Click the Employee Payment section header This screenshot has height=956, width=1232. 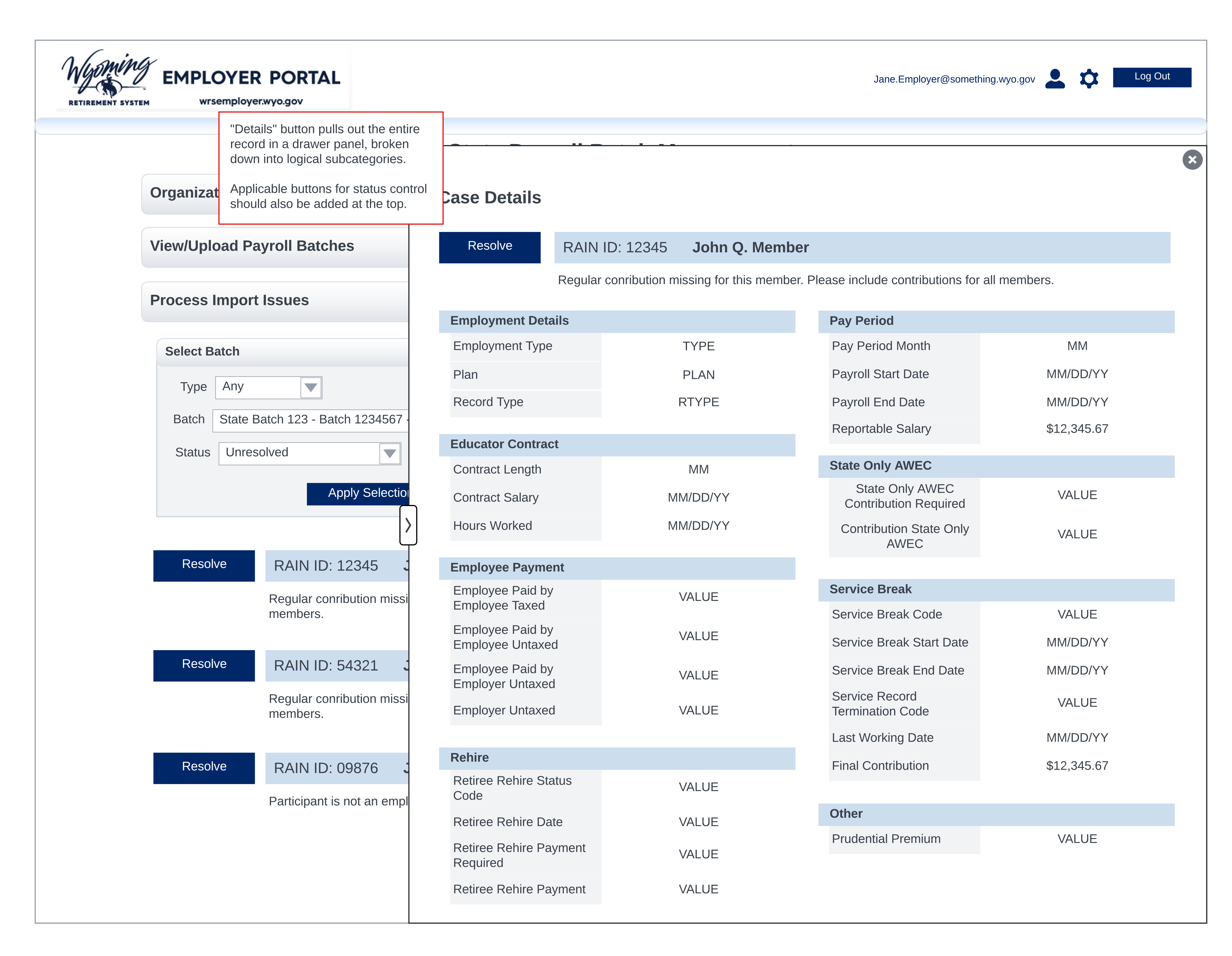616,568
